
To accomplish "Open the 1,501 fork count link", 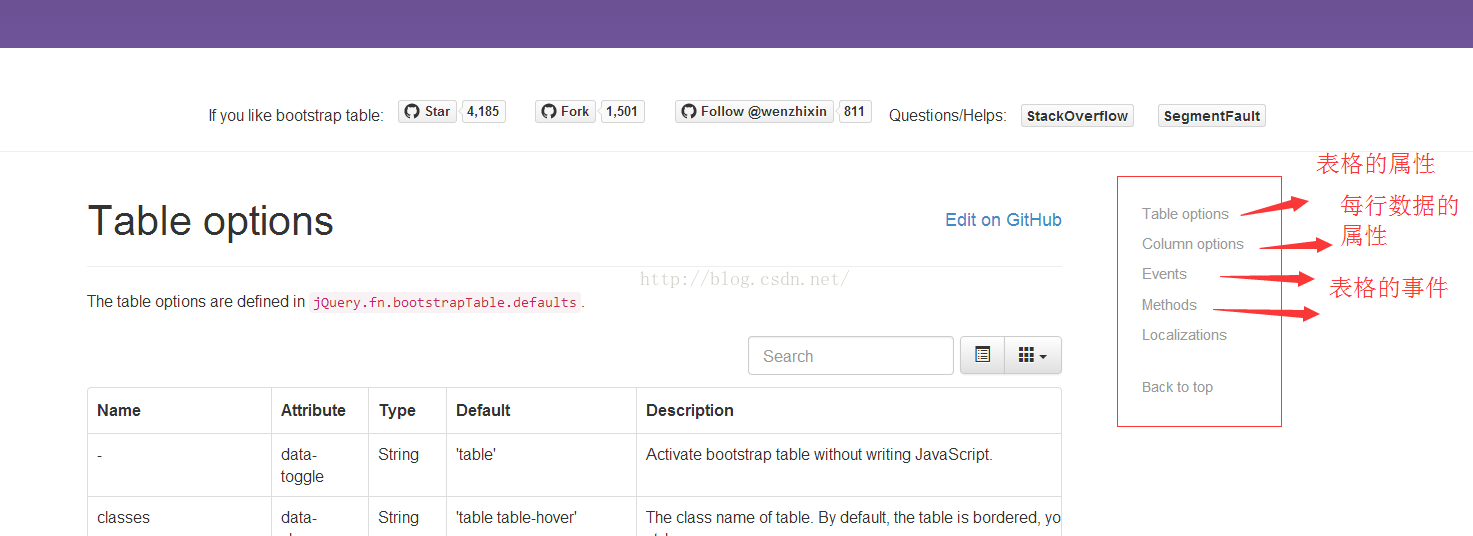I will 622,112.
